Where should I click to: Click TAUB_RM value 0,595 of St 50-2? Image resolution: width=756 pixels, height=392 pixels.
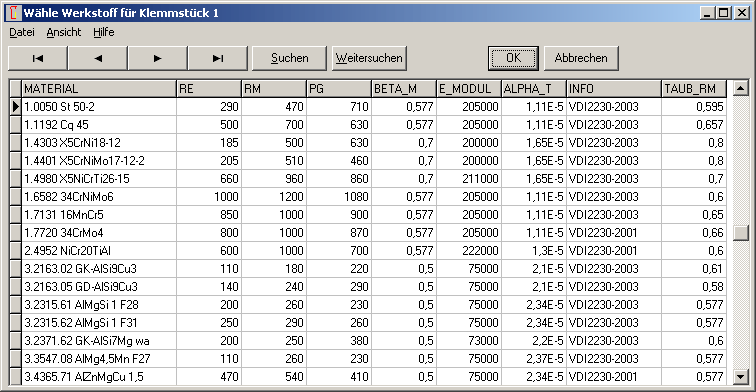coord(694,107)
